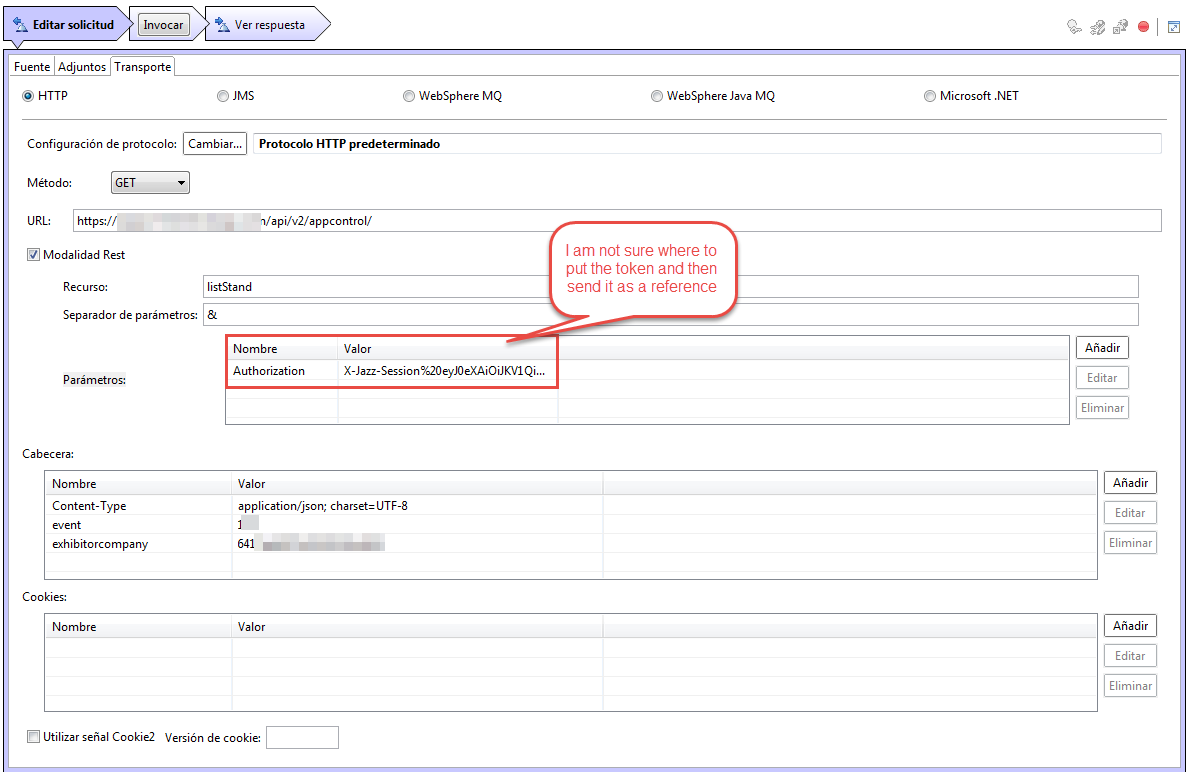Screen dimensions: 1187x772
Task: Click the maximize view icon at top right
Action: click(1174, 26)
